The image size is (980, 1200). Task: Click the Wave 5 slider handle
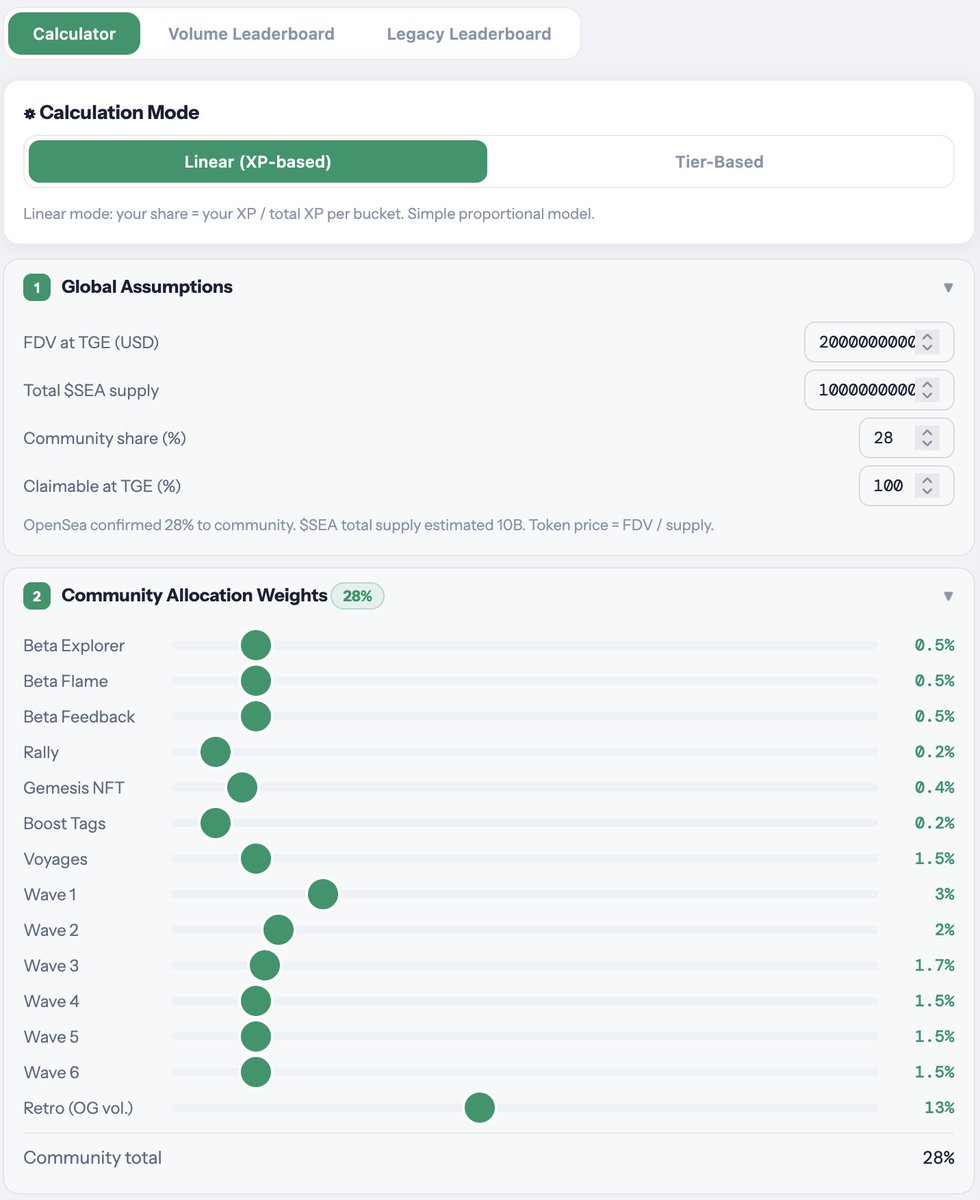[x=256, y=1037]
